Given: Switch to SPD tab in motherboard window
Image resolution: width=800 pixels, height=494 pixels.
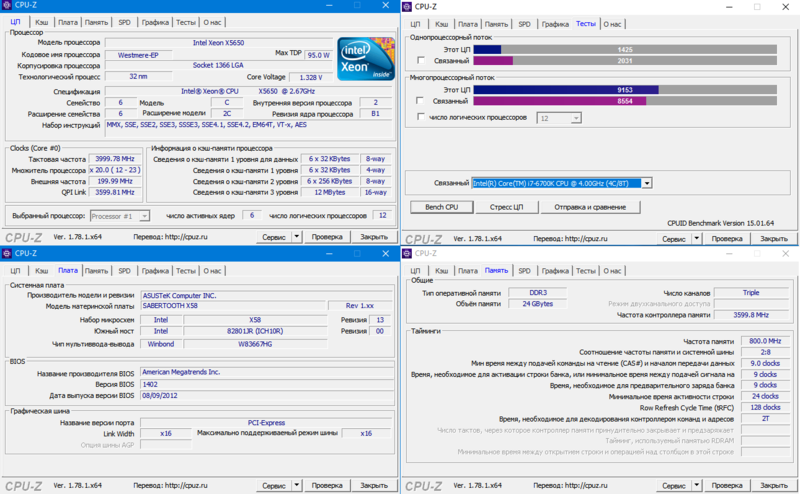Looking at the screenshot, I should pyautogui.click(x=124, y=271).
